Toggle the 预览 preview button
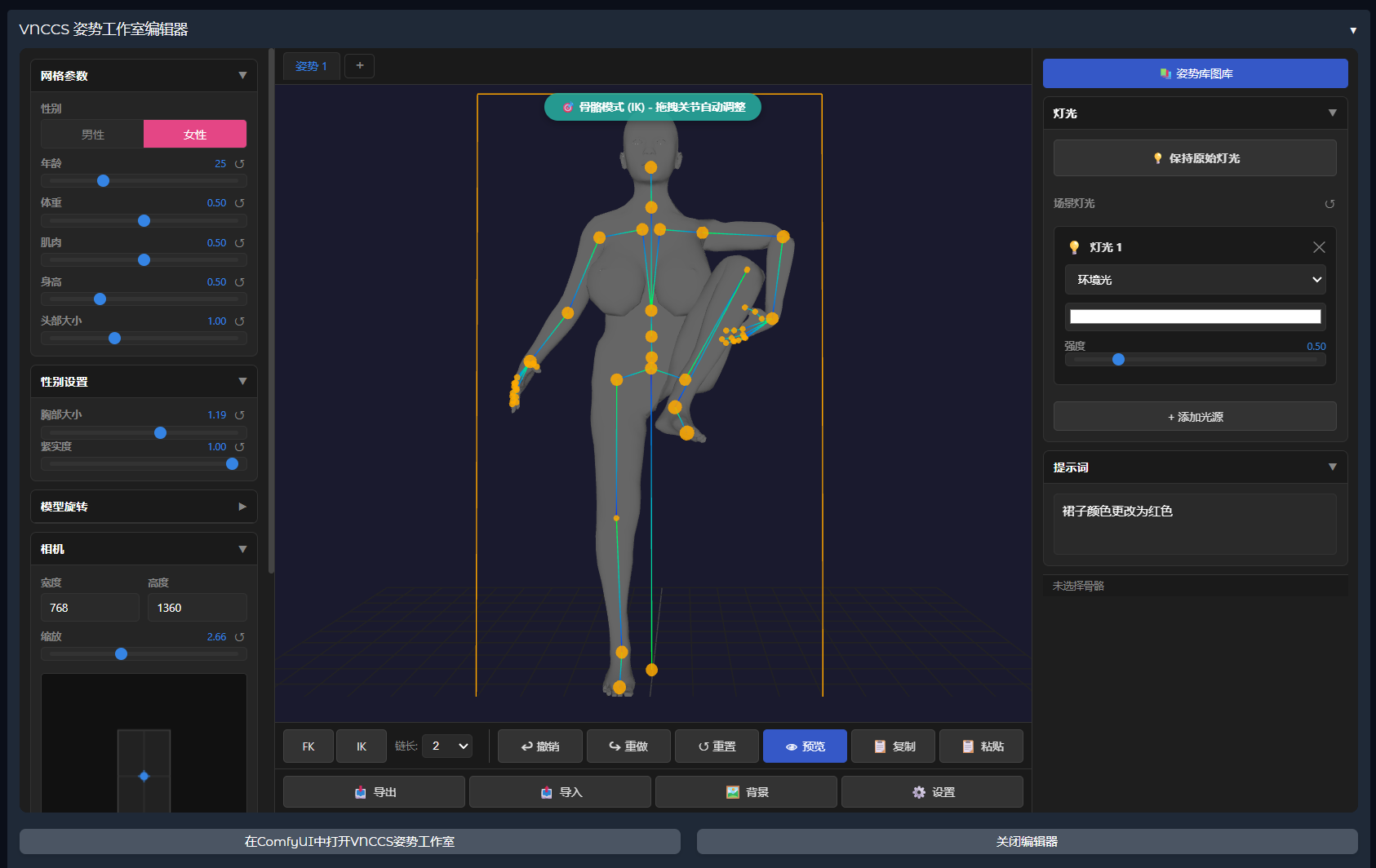 (805, 746)
